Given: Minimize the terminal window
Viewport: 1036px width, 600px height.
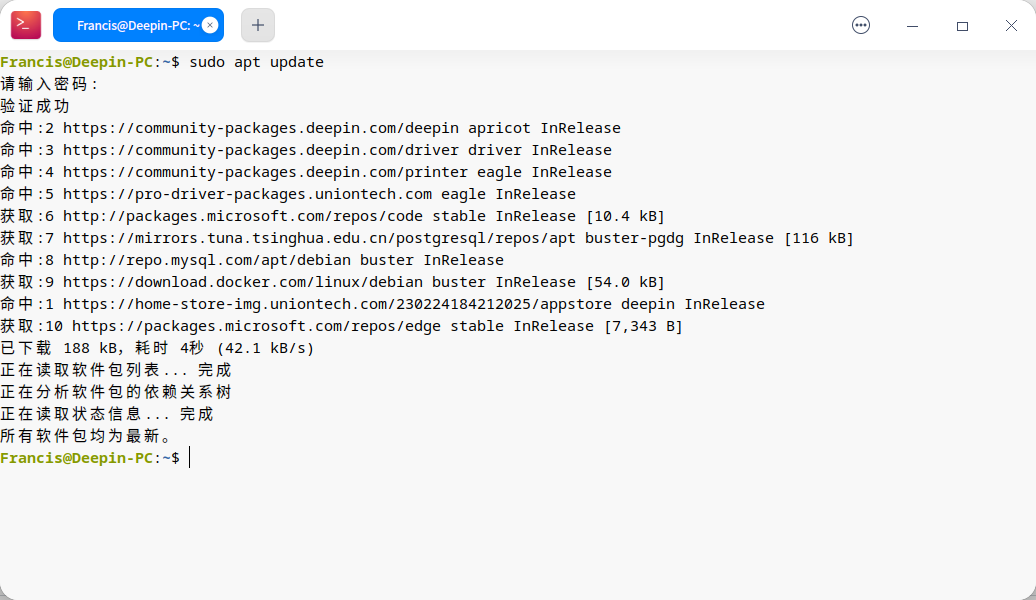Looking at the screenshot, I should pos(912,25).
